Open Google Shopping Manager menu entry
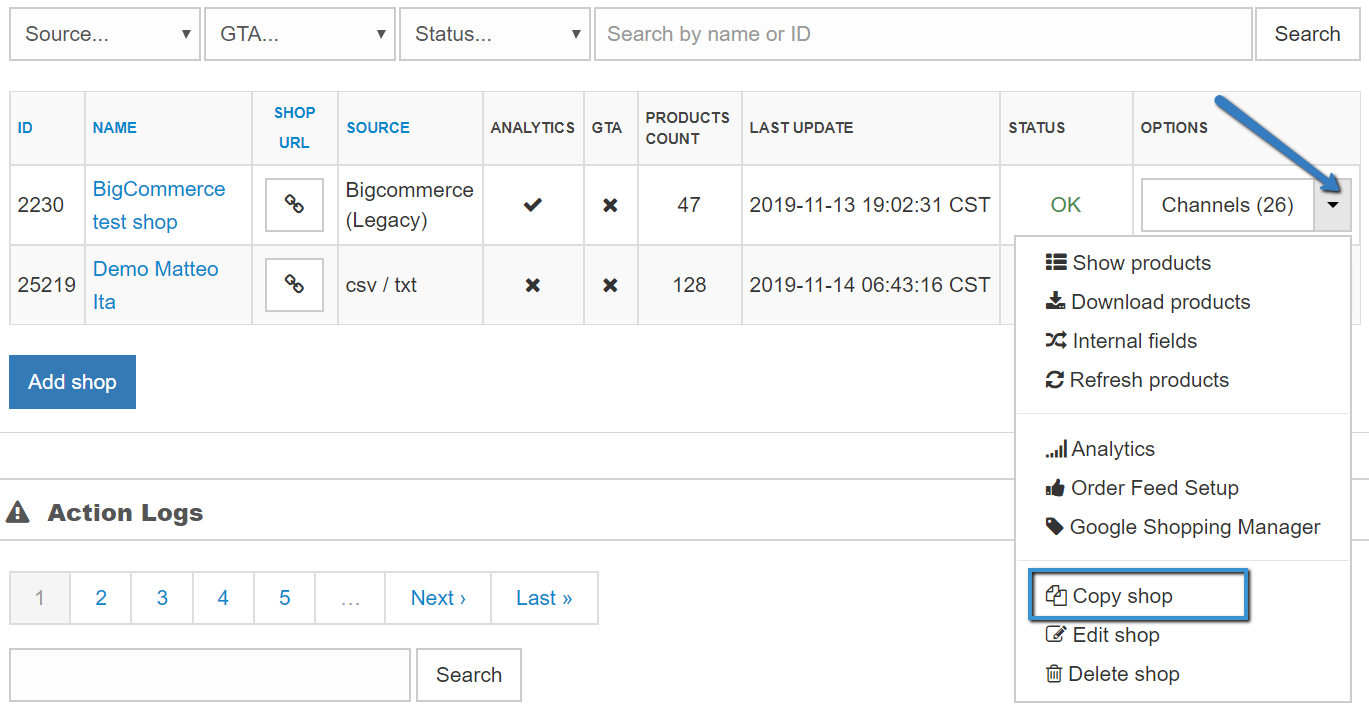 (x=1183, y=527)
